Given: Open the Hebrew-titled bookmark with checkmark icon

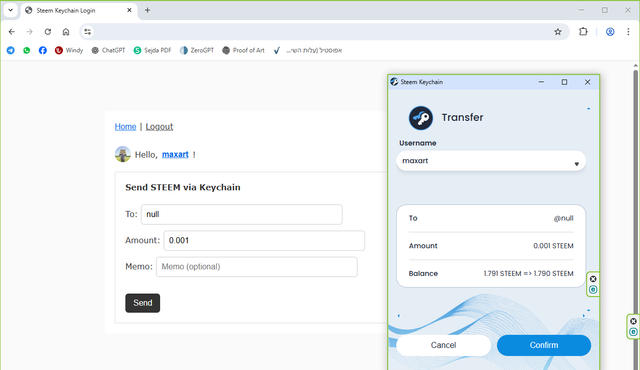Looking at the screenshot, I should 308,50.
